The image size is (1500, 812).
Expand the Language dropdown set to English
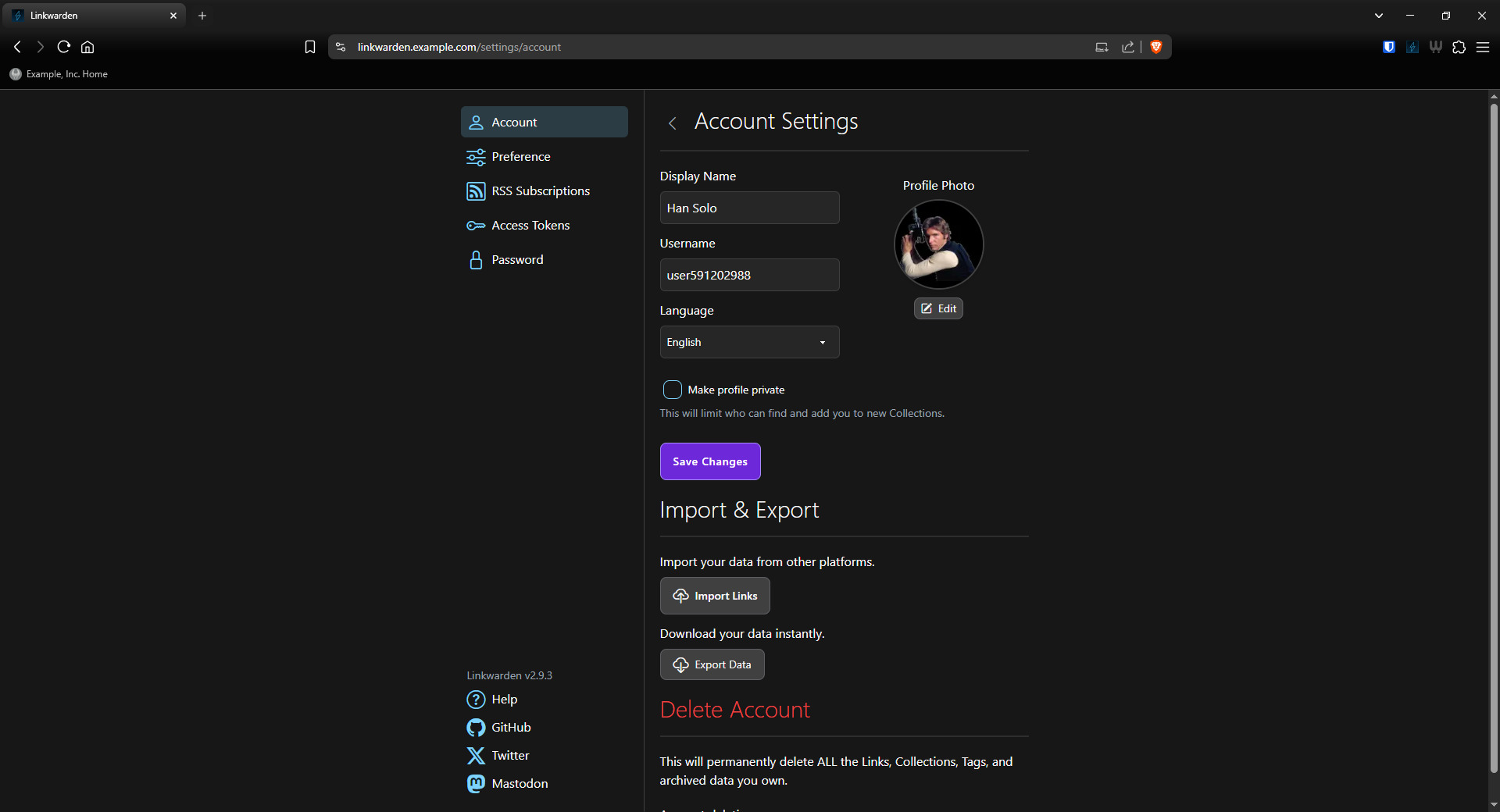(748, 342)
